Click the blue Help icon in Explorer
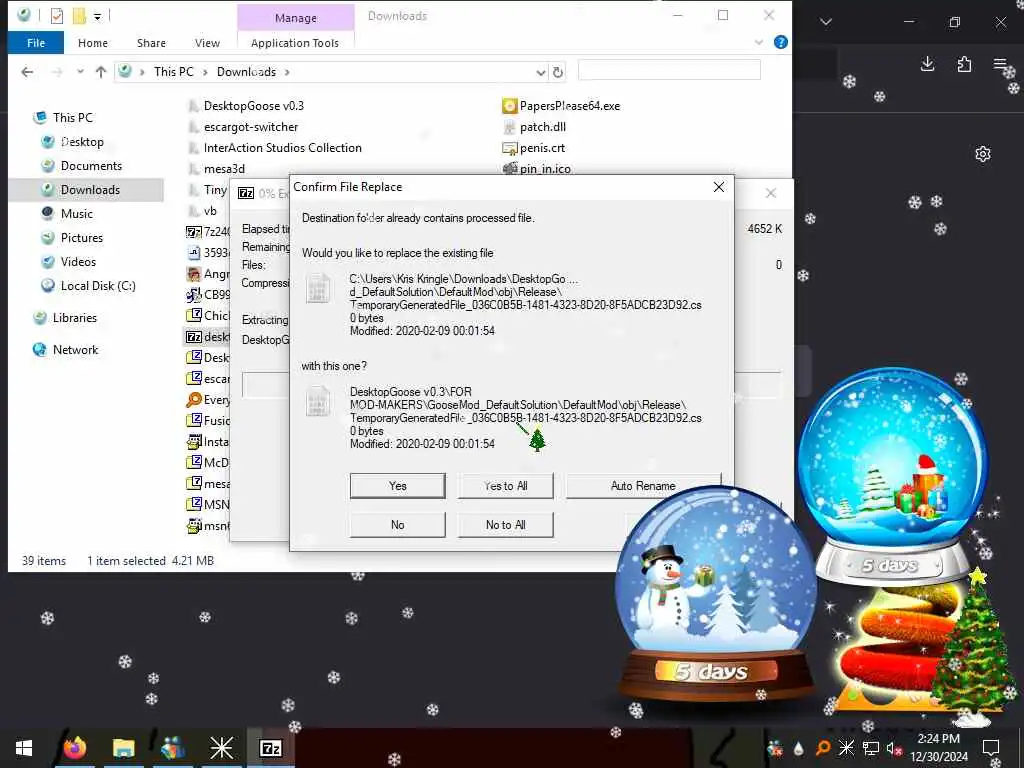Screen dimensions: 1024x768 point(780,42)
